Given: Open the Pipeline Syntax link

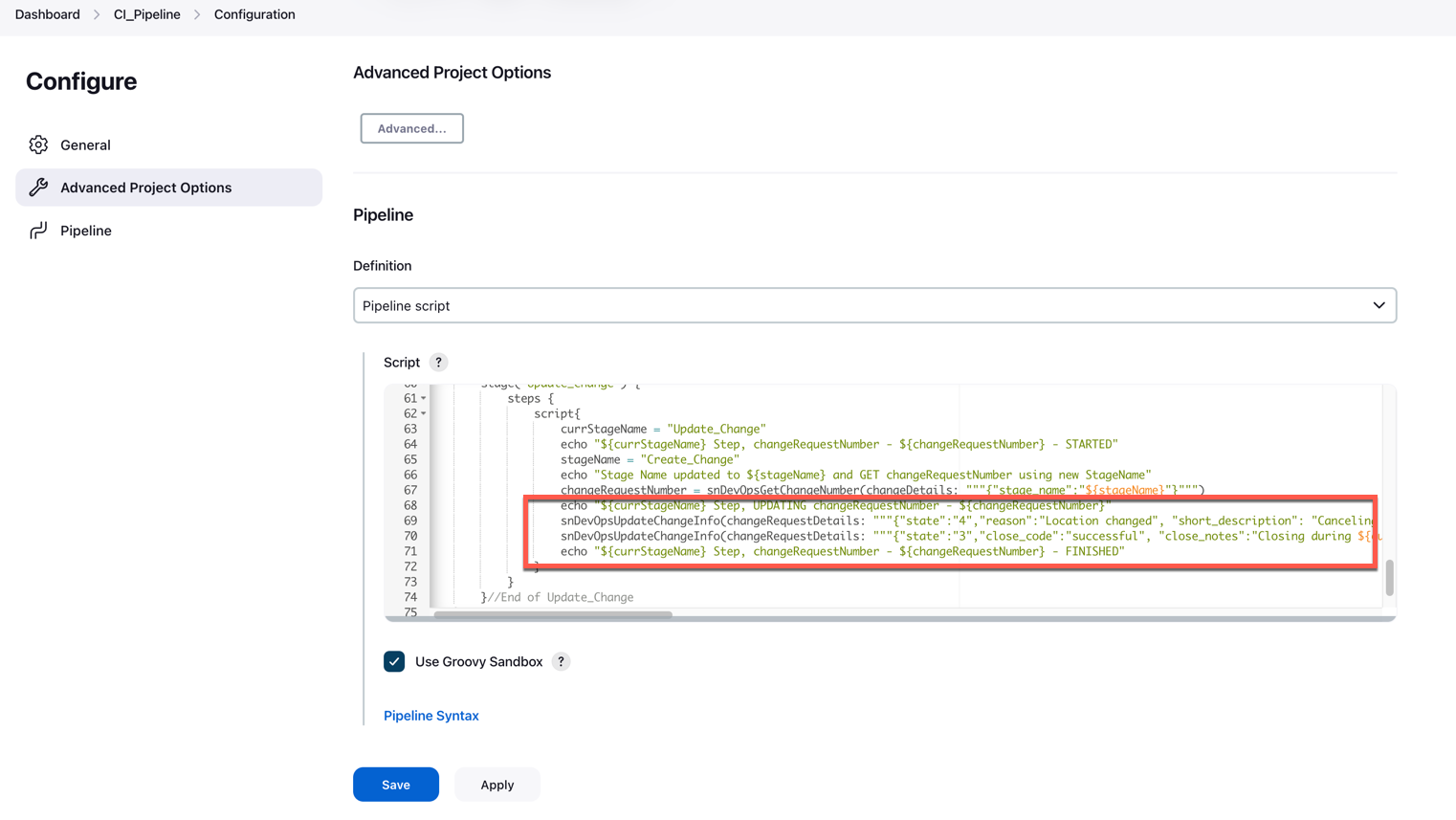Looking at the screenshot, I should click(431, 716).
